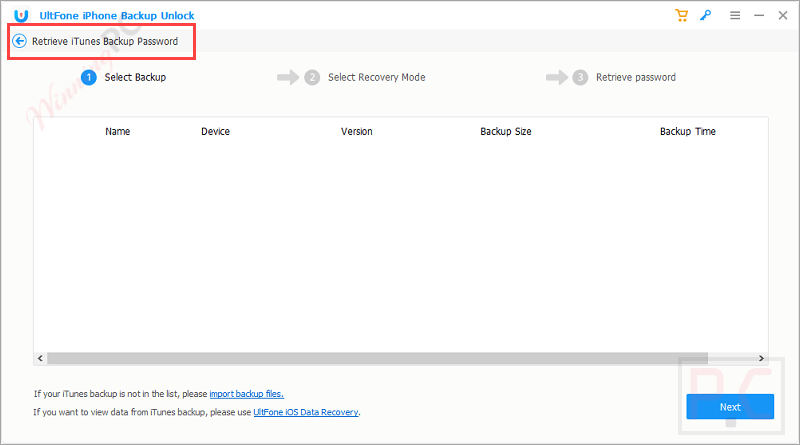Click the horizontal scrollbar thumb
The height and width of the screenshot is (445, 800).
click(378, 358)
